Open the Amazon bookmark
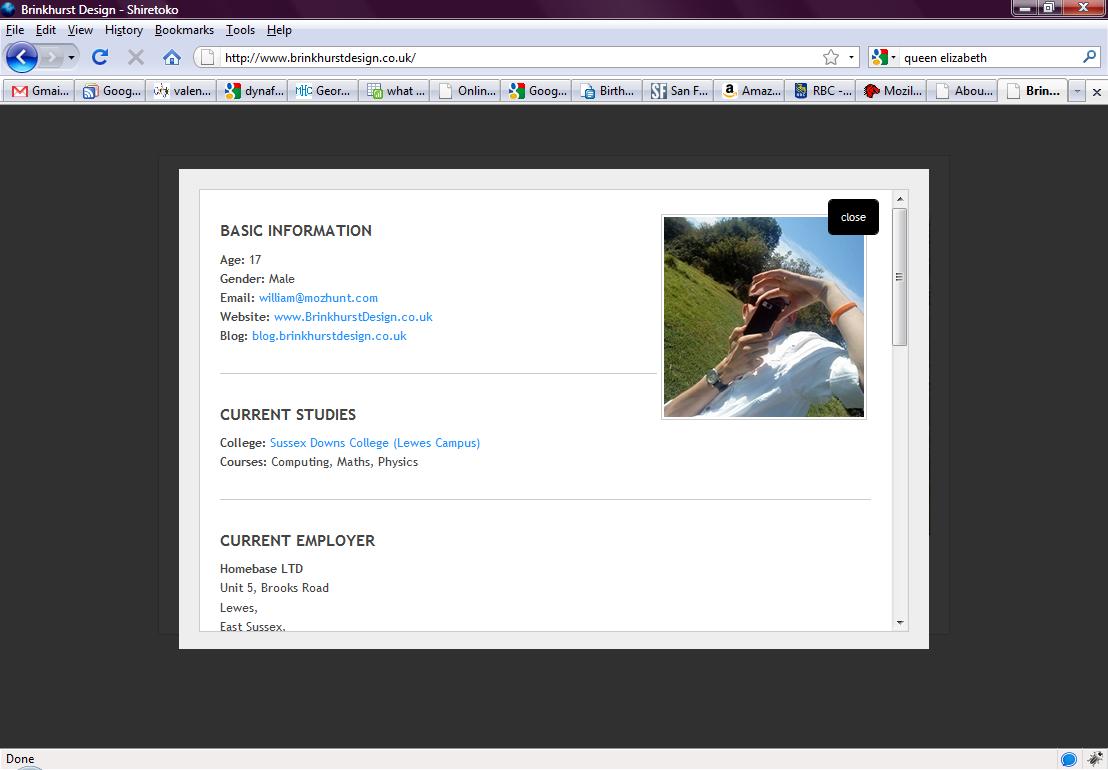The height and width of the screenshot is (770, 1108). pos(751,91)
